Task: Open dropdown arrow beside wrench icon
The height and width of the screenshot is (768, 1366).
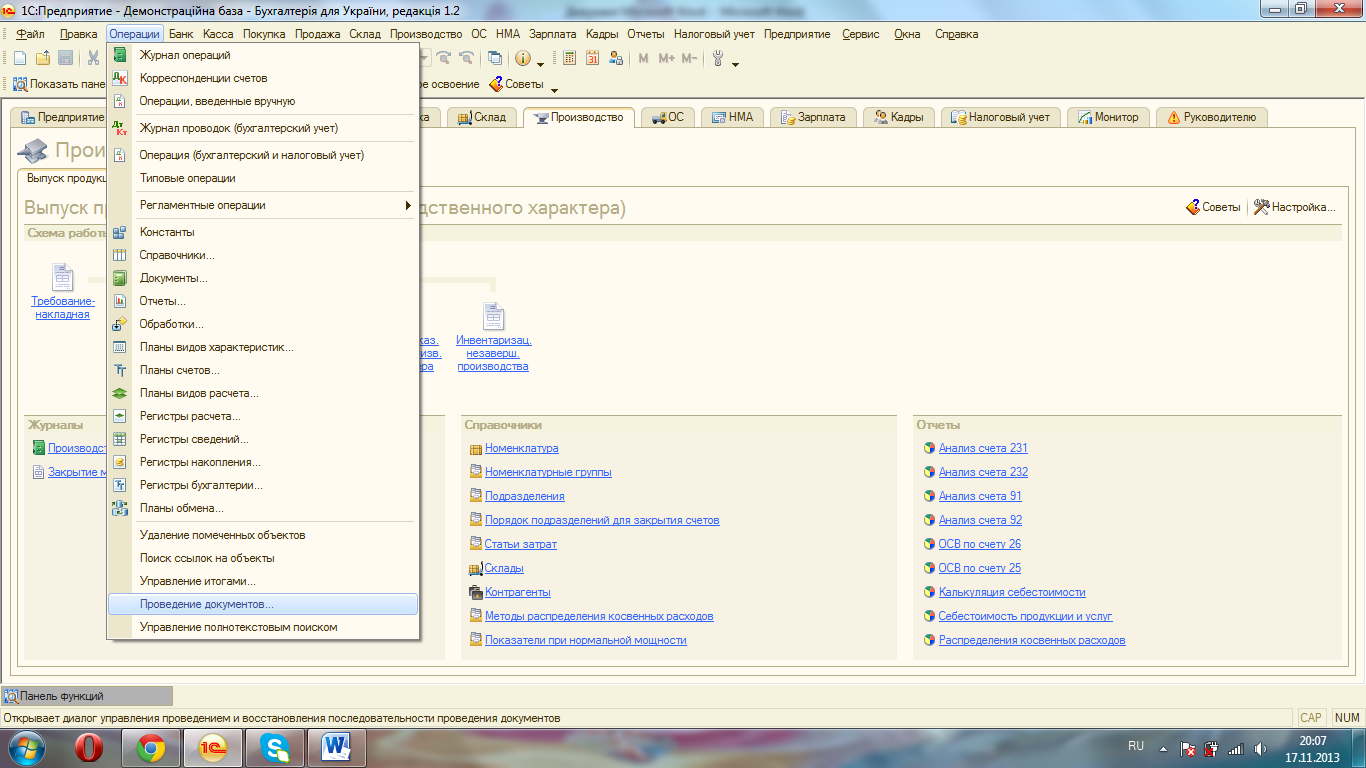Action: coord(735,64)
